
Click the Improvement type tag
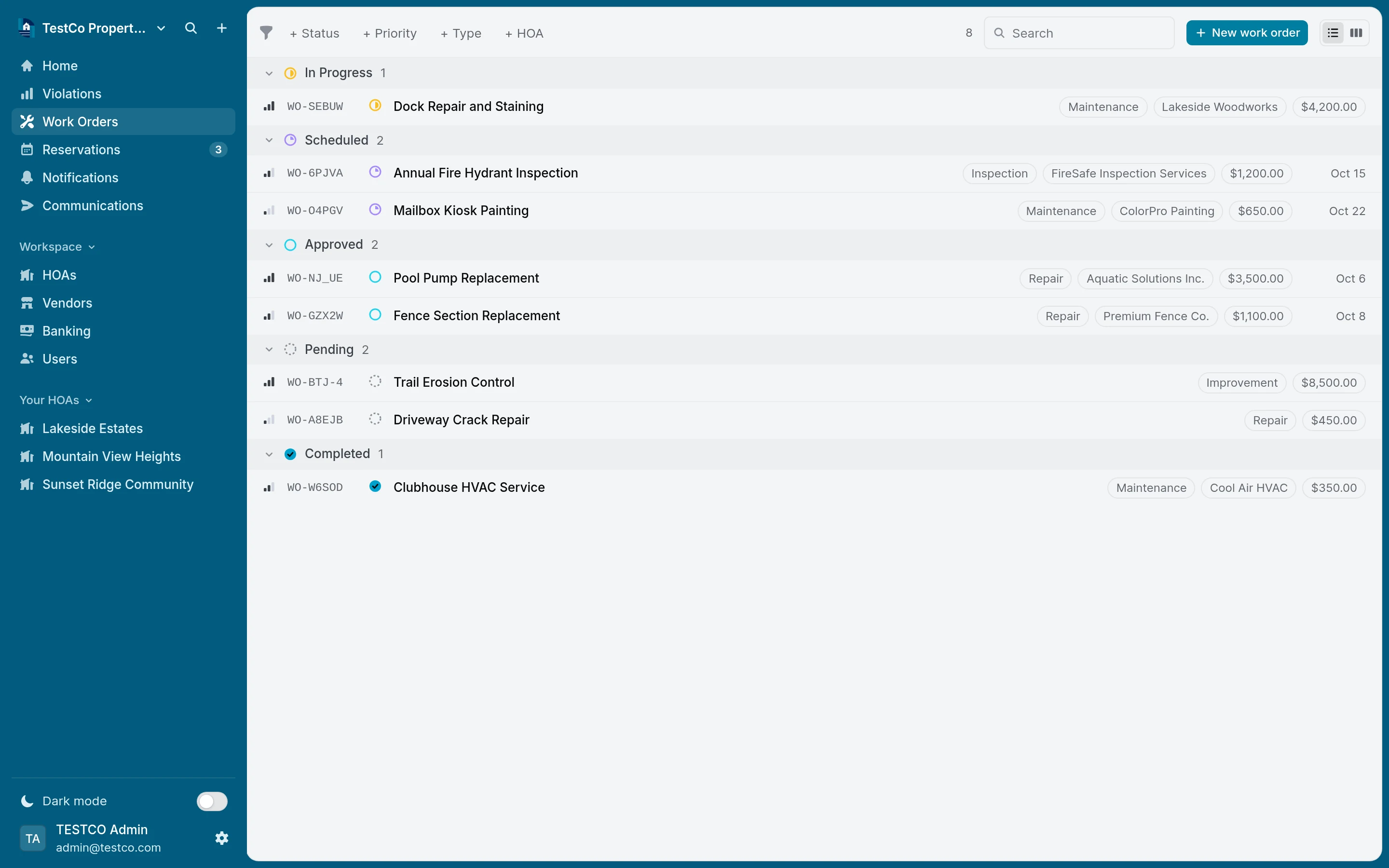click(x=1242, y=383)
